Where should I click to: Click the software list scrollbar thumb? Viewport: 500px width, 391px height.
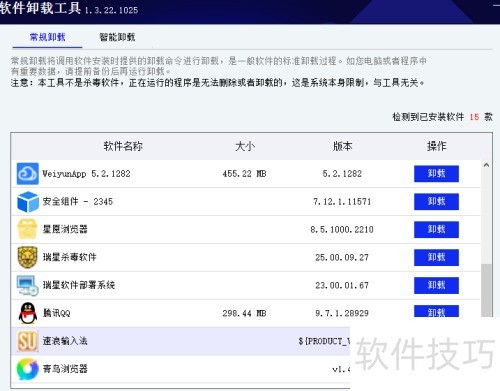click(487, 290)
